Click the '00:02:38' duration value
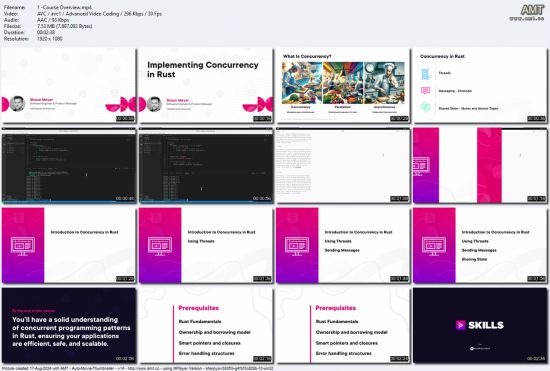Viewport: 550px width, 371px height. (x=46, y=33)
